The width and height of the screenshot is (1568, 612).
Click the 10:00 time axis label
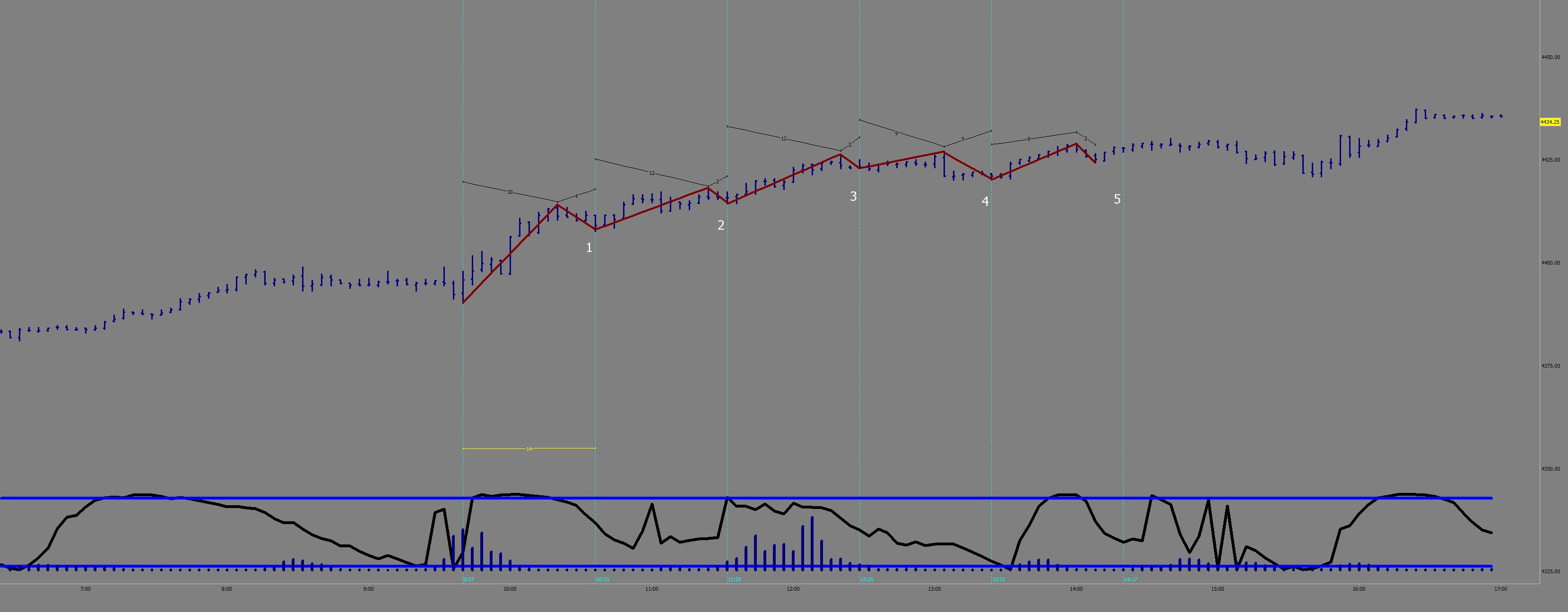click(x=510, y=589)
